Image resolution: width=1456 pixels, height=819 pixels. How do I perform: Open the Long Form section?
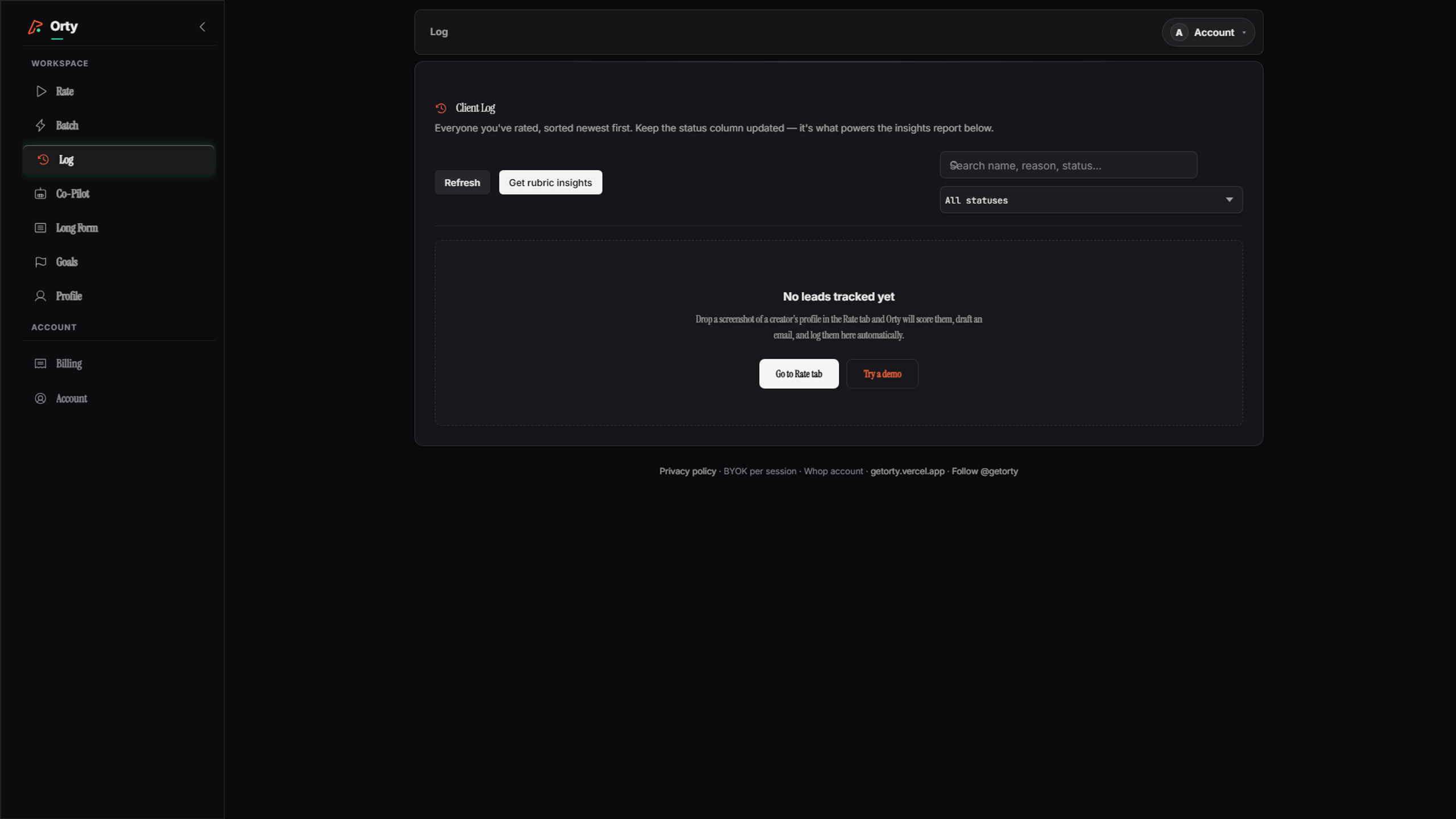tap(118, 228)
